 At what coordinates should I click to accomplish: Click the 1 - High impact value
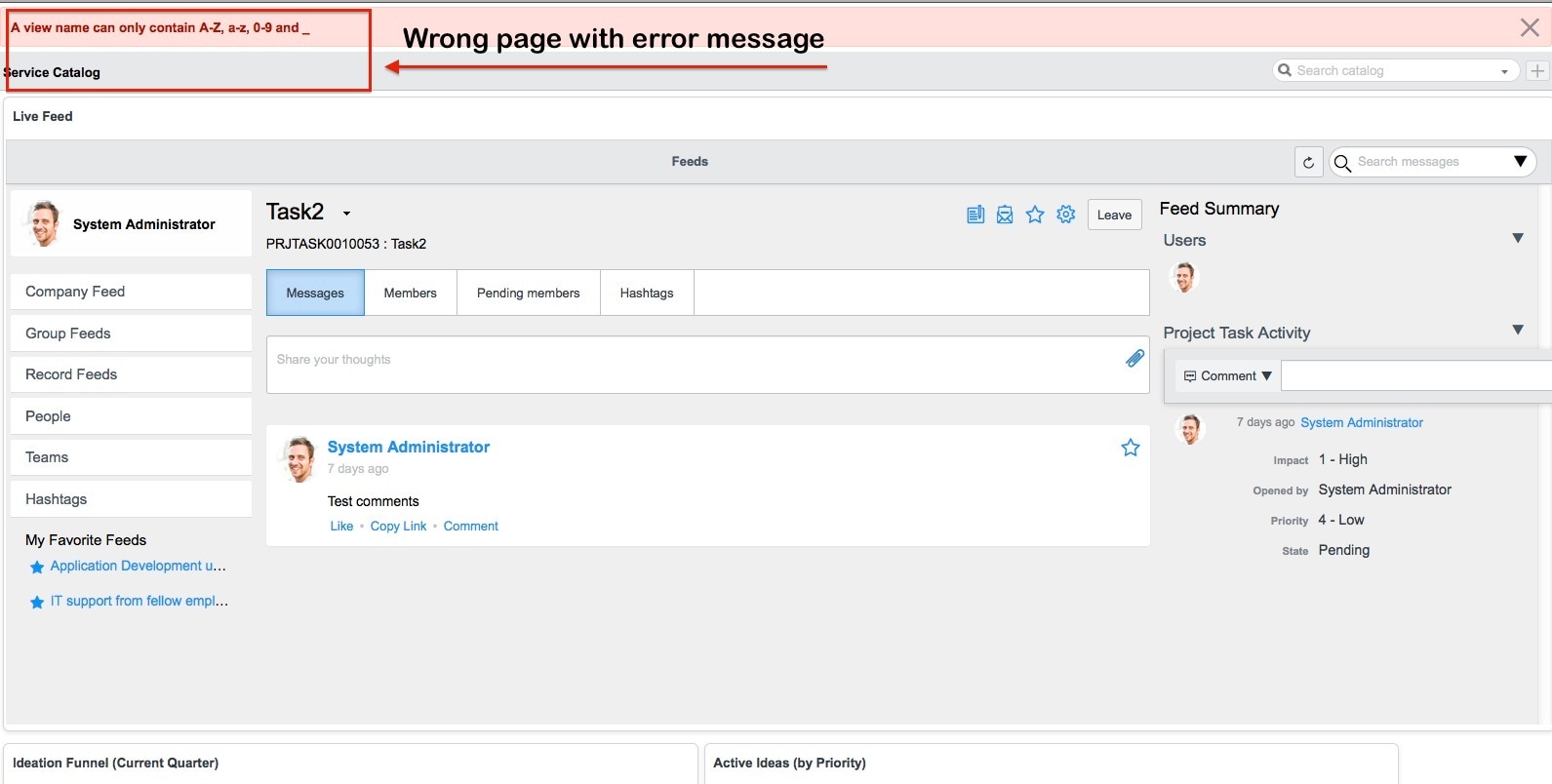[1343, 459]
